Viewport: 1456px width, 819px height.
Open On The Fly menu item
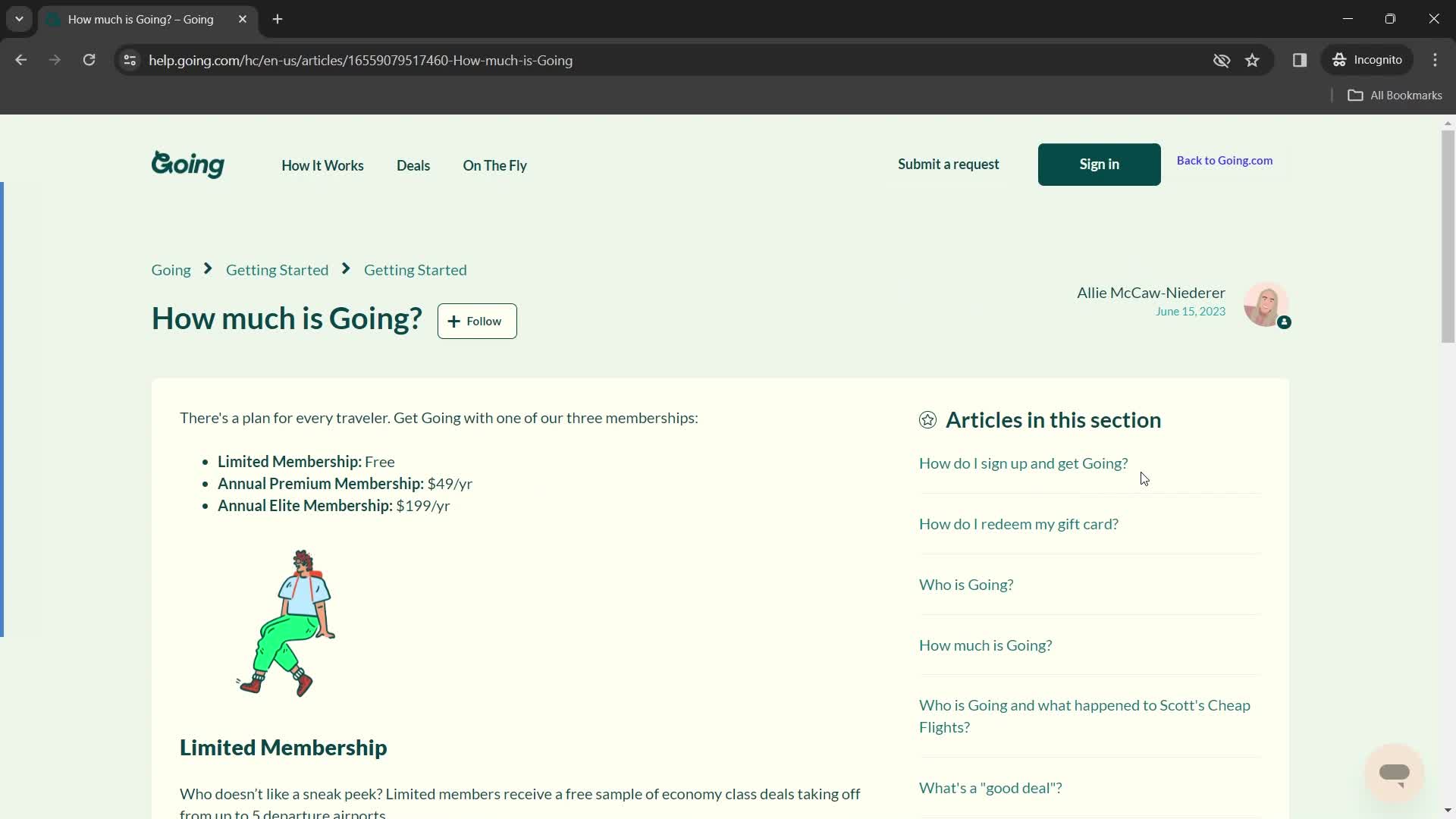pos(494,165)
